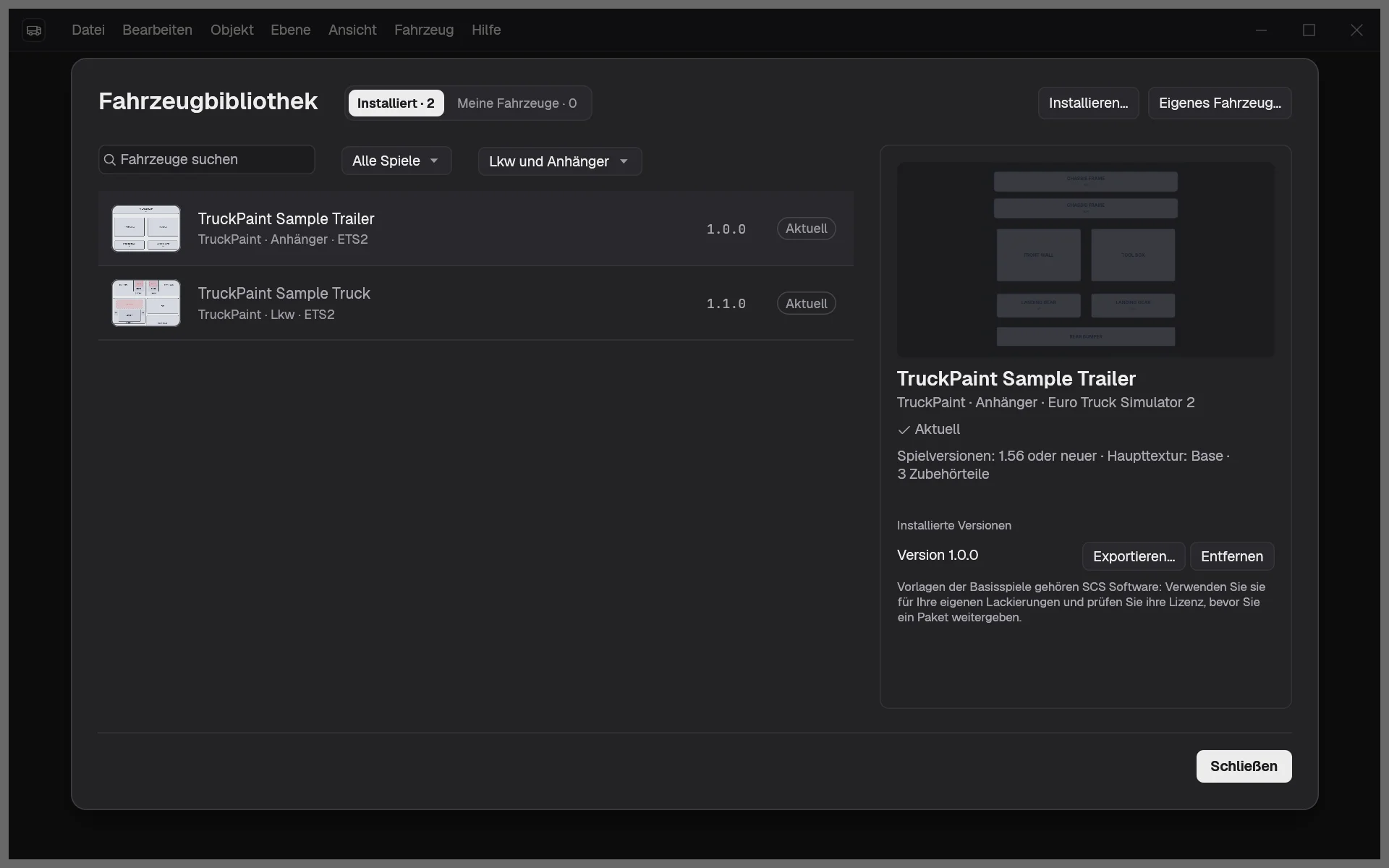Click the Schließen button
The image size is (1389, 868).
(x=1244, y=766)
